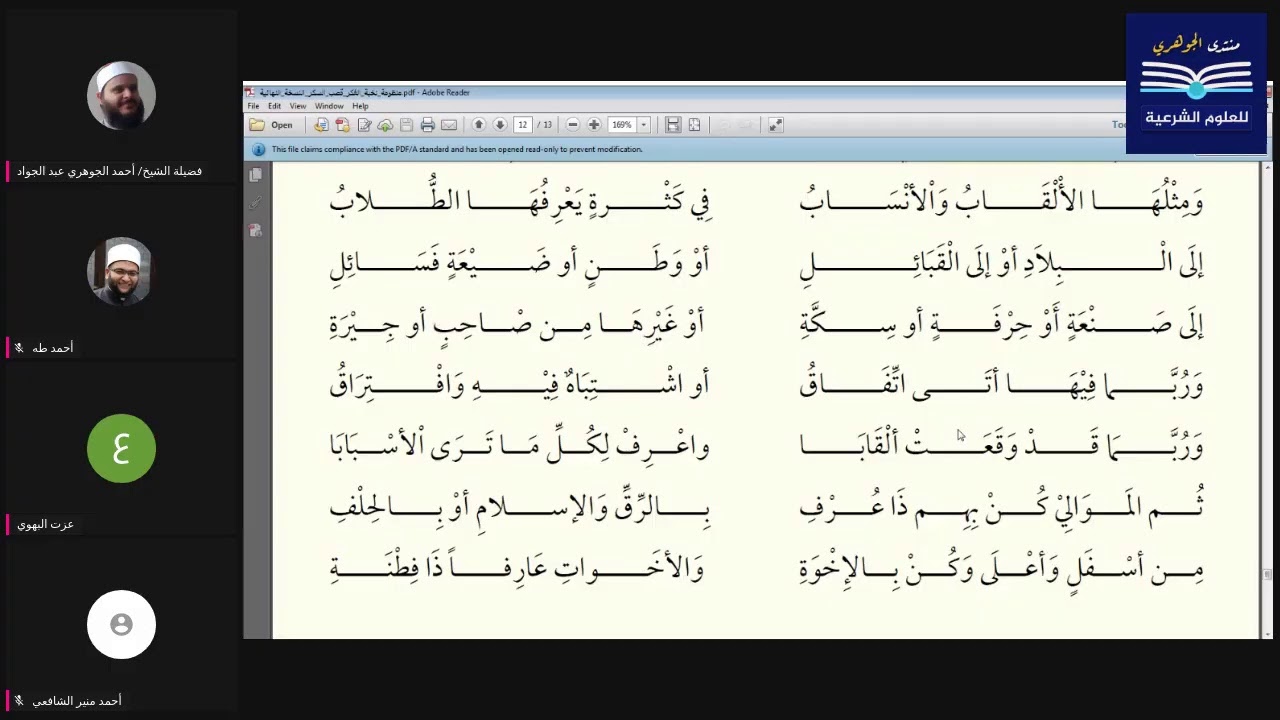
Task: Go to previous page with up arrow
Action: pyautogui.click(x=479, y=125)
